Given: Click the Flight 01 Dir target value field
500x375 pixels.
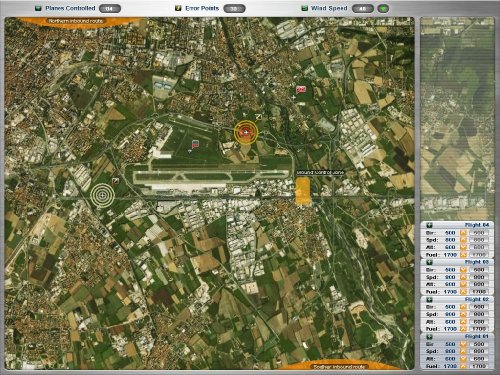Looking at the screenshot, I should point(479,344).
